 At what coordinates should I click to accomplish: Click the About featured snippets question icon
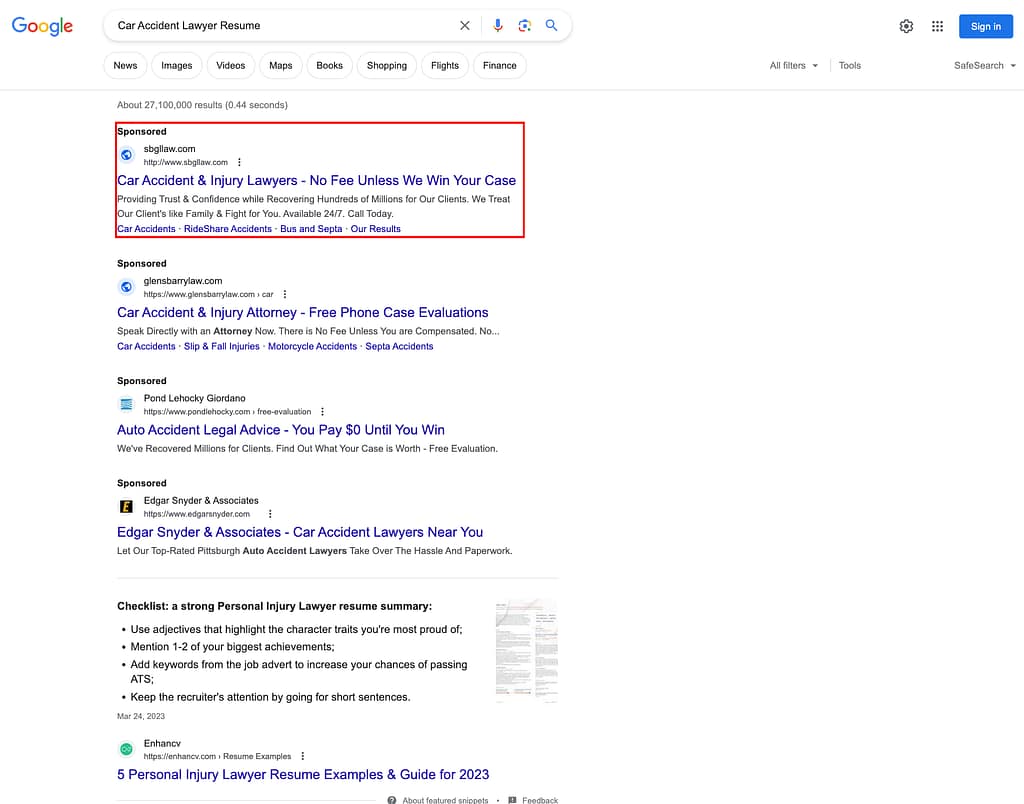[392, 800]
